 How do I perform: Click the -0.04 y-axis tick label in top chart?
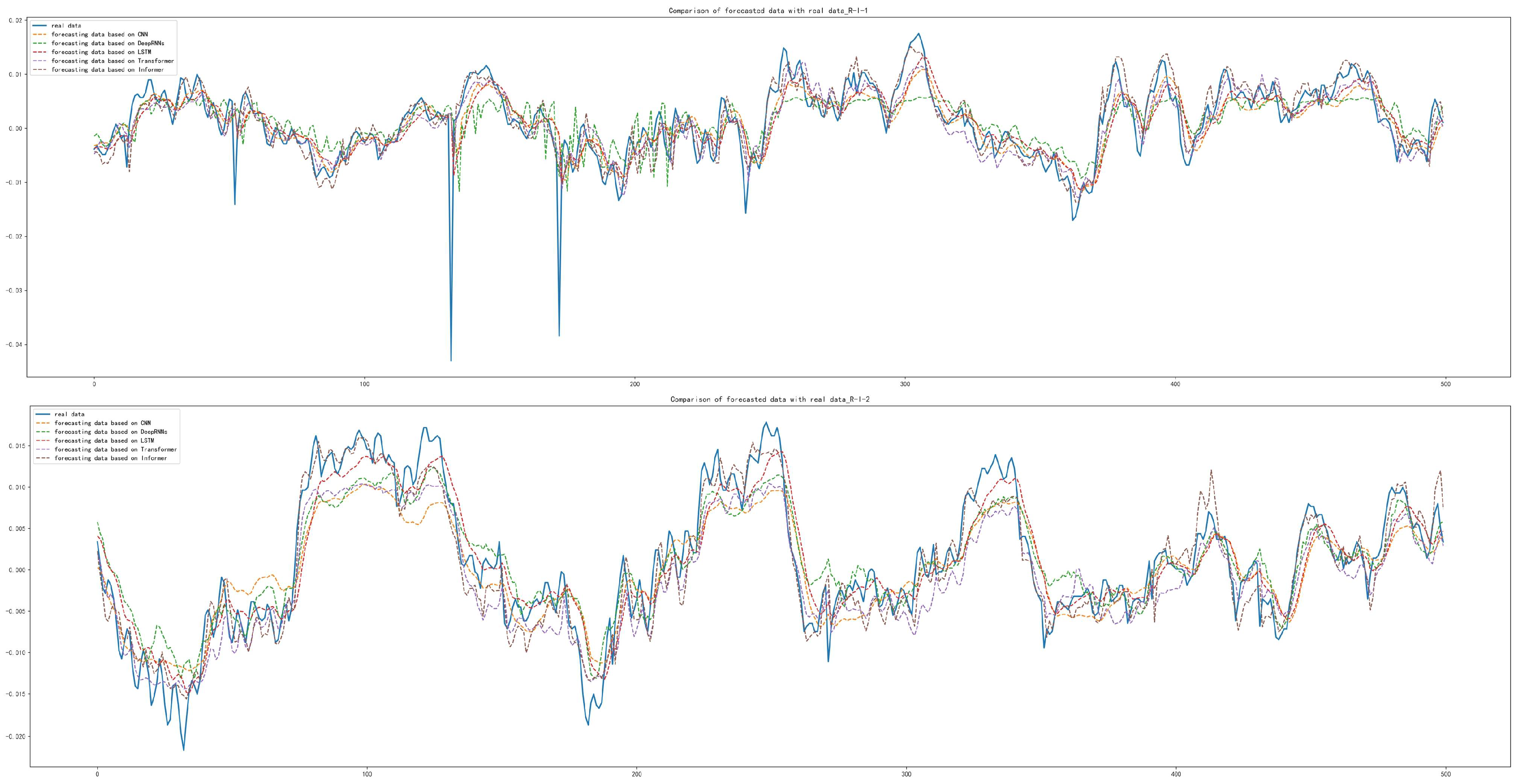(13, 344)
